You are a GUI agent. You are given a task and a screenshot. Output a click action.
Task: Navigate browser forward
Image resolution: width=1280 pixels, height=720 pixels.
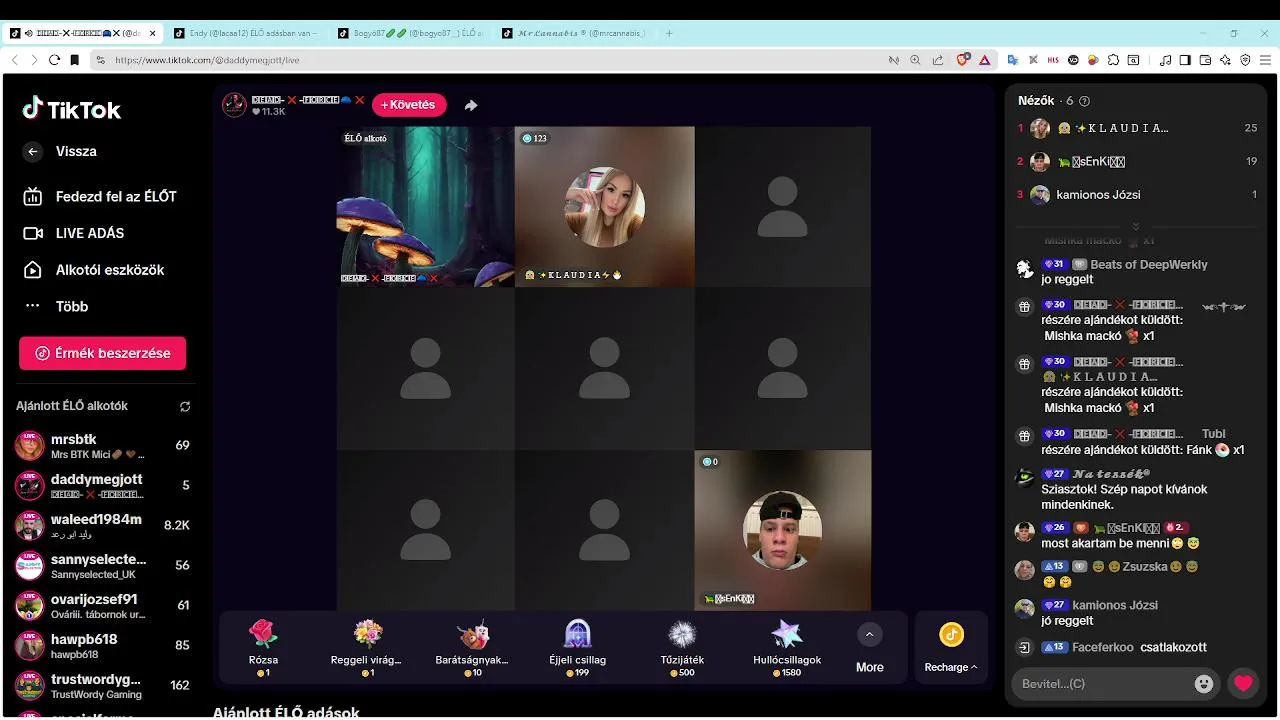pyautogui.click(x=34, y=60)
